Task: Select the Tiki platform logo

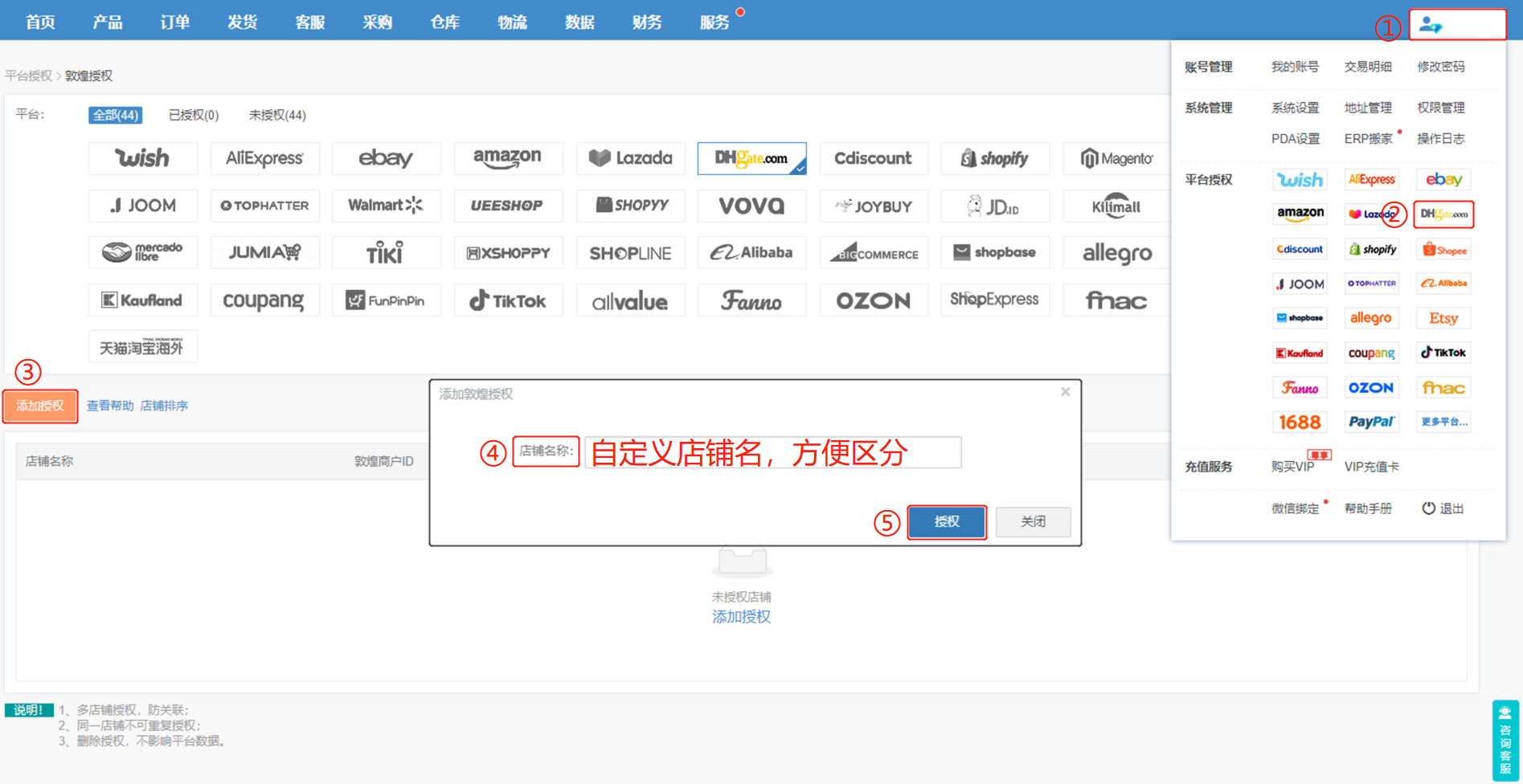Action: click(387, 252)
